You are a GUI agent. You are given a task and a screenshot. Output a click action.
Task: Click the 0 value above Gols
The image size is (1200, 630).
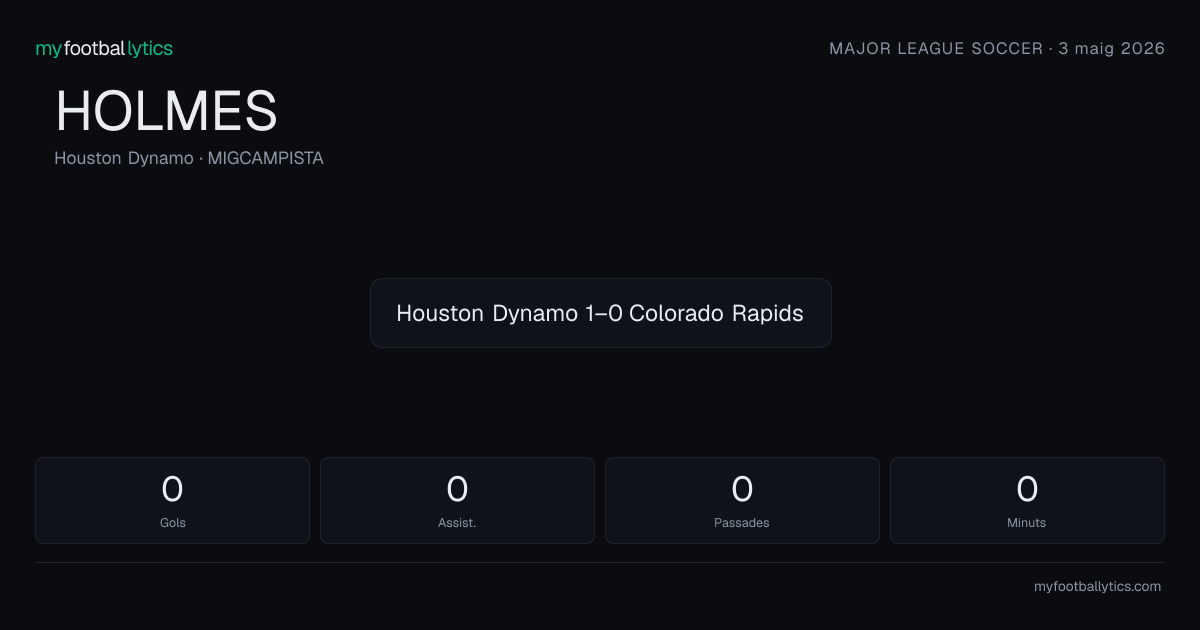click(x=172, y=489)
